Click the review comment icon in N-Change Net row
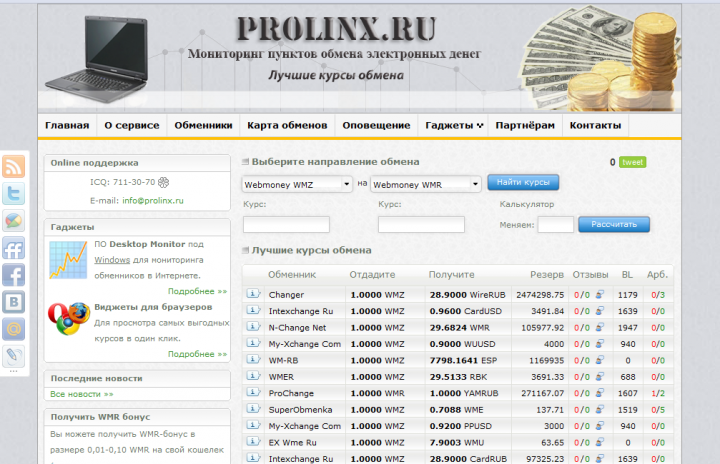 pos(600,327)
